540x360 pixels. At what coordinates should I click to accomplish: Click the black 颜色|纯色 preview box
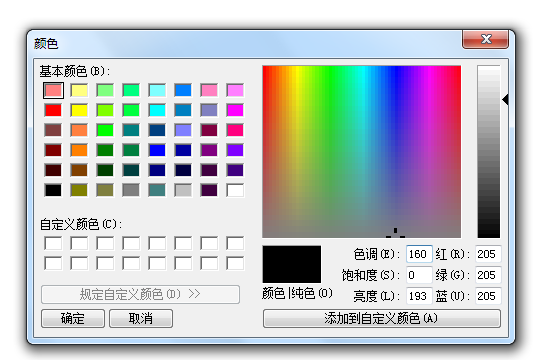(x=292, y=264)
